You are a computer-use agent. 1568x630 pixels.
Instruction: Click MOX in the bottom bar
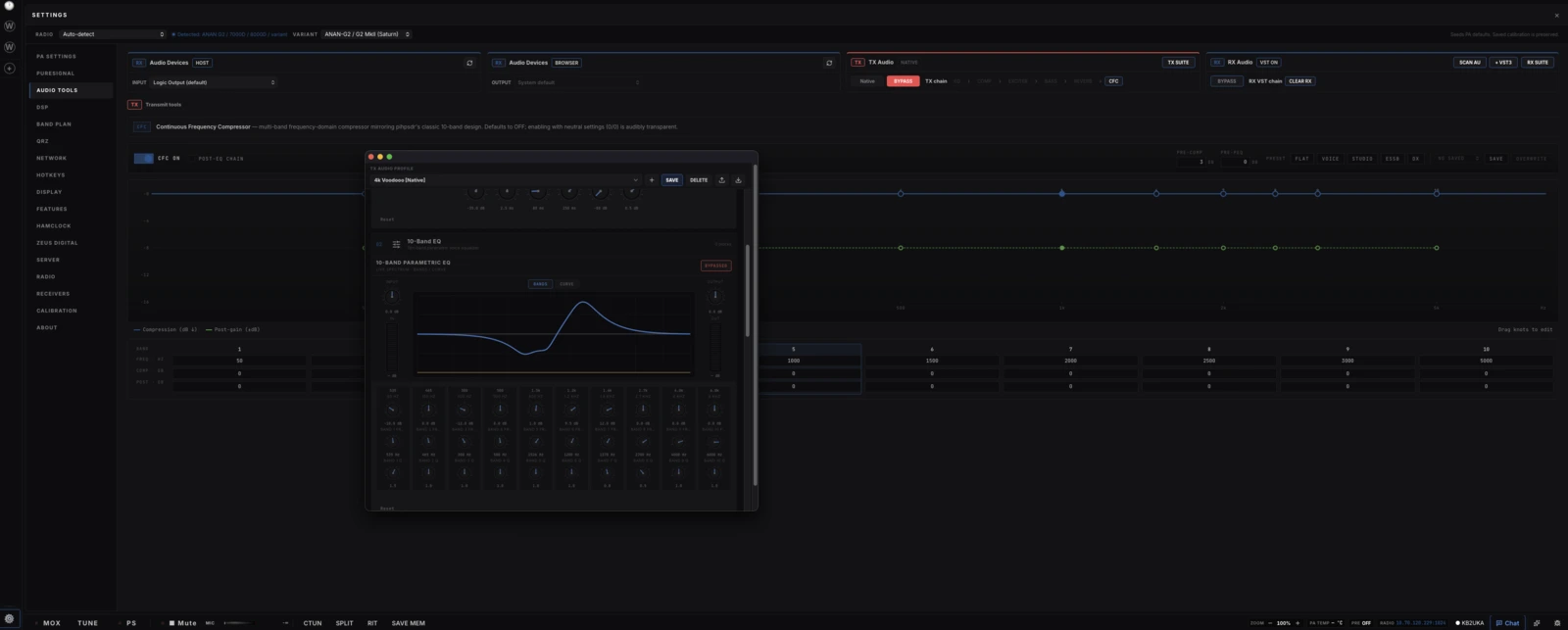52,623
